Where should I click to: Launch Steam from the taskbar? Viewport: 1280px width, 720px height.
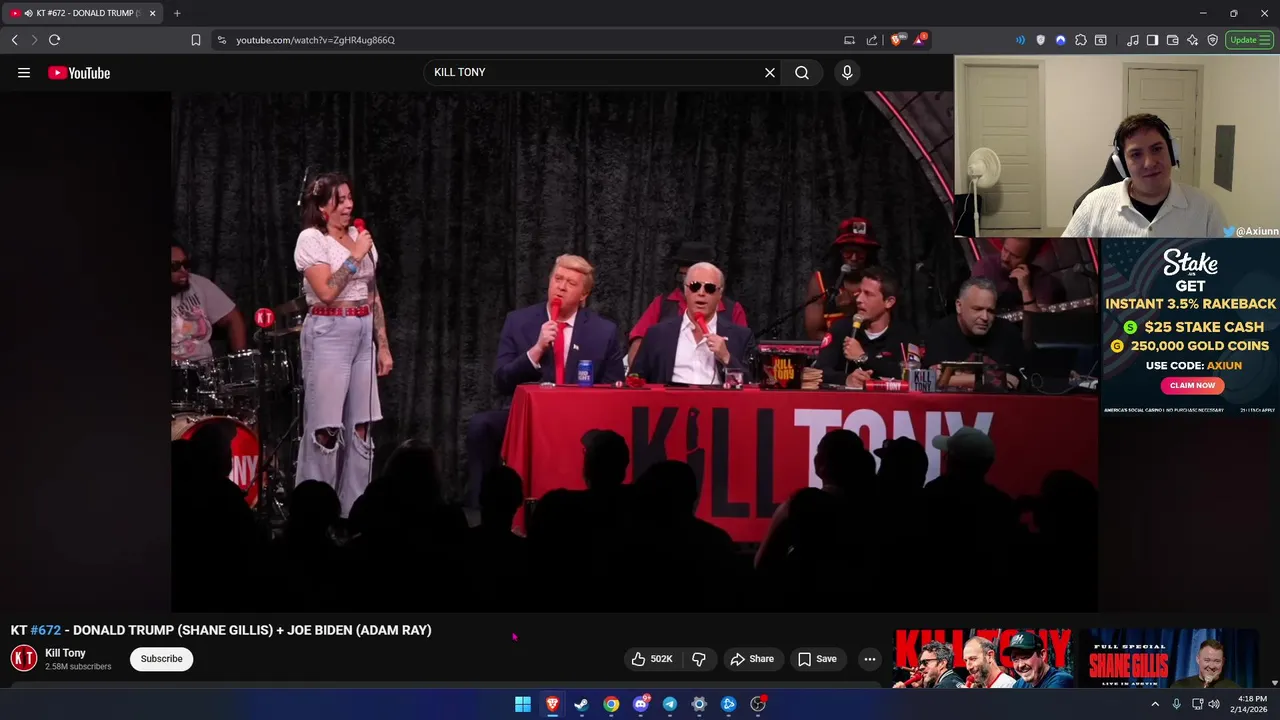(x=581, y=704)
